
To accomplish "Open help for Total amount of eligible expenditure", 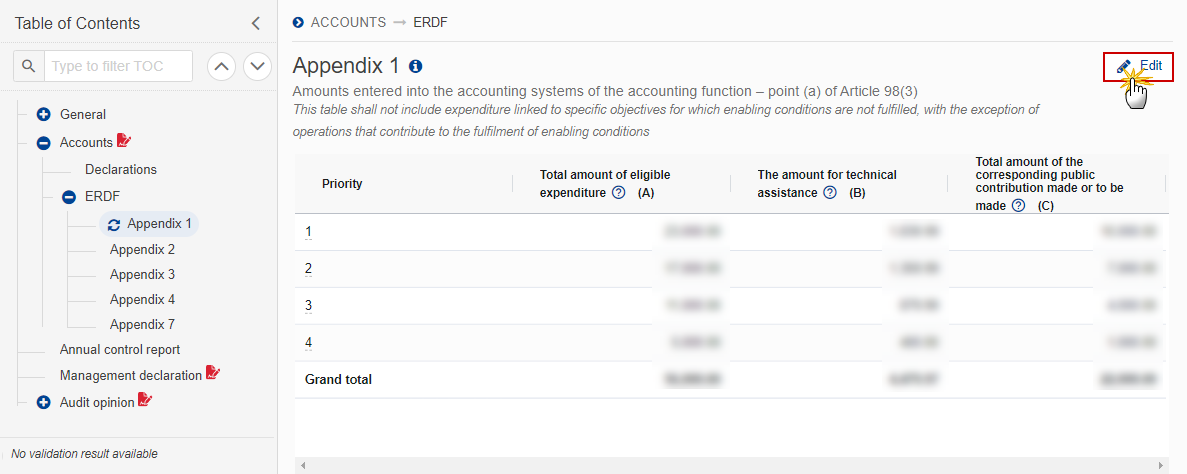I will click(x=618, y=192).
